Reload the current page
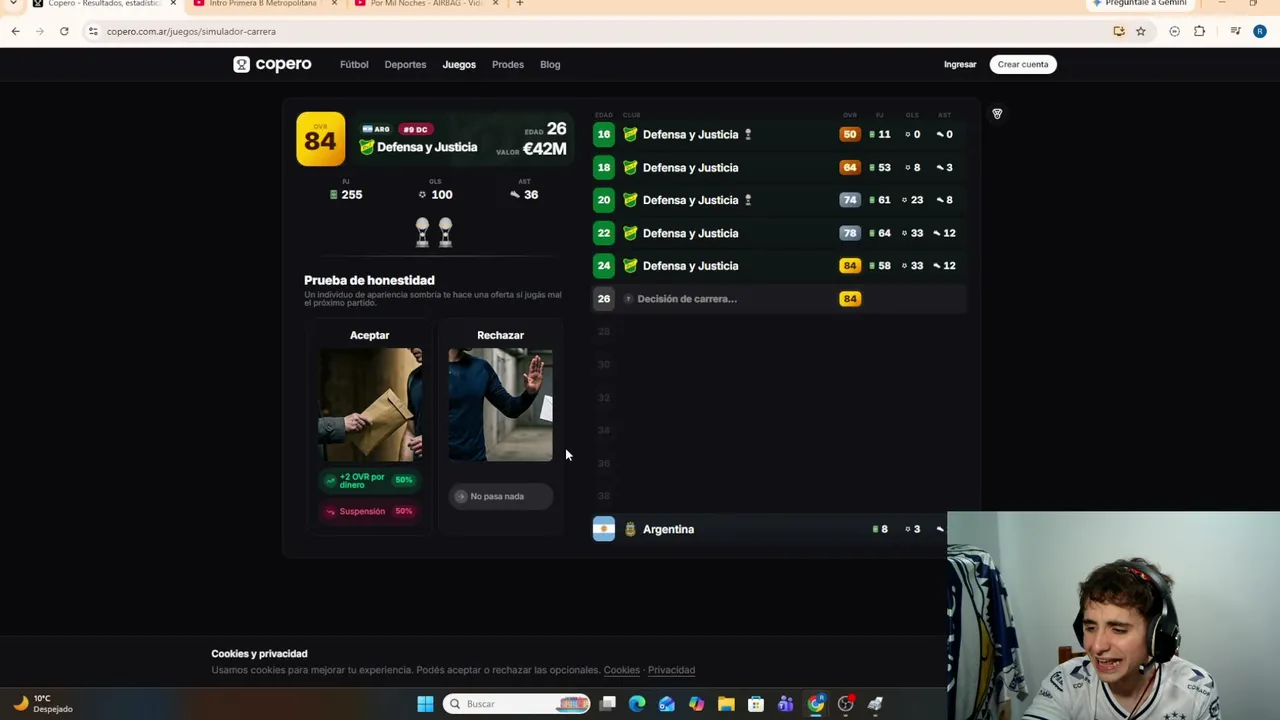This screenshot has width=1280, height=720. [64, 31]
